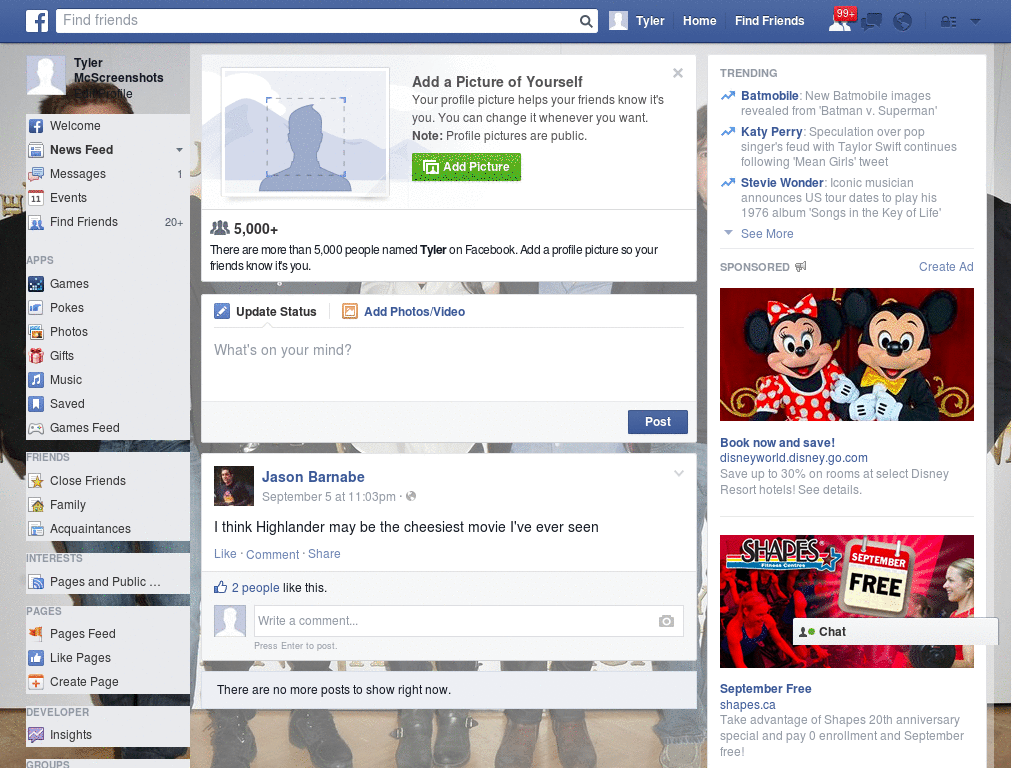The image size is (1024, 768).
Task: Expand the News Feed sort dropdown arrow
Action: click(179, 150)
